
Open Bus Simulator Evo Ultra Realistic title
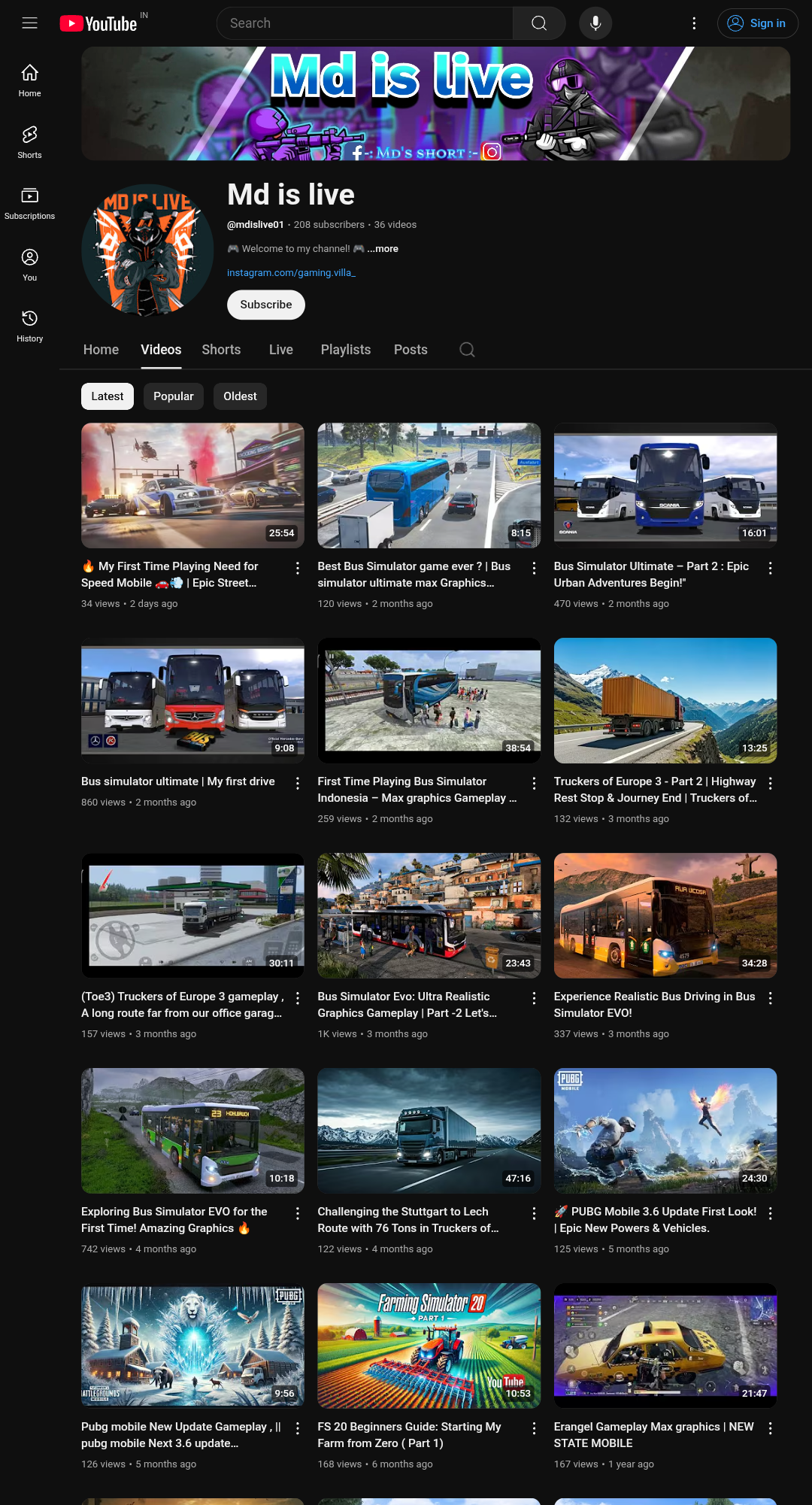pyautogui.click(x=408, y=1005)
